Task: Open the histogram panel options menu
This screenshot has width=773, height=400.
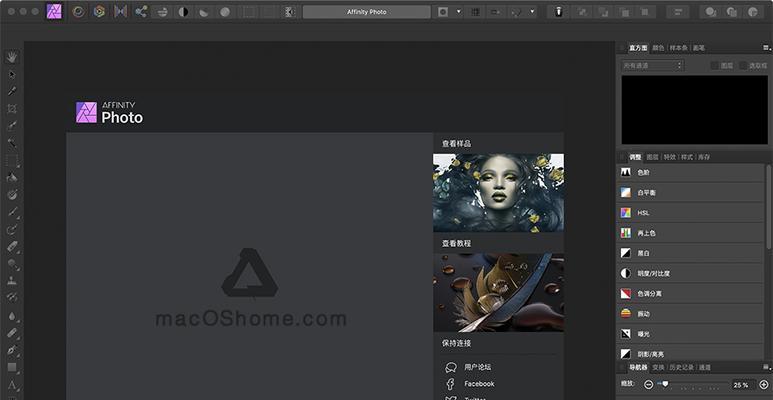Action: [767, 47]
